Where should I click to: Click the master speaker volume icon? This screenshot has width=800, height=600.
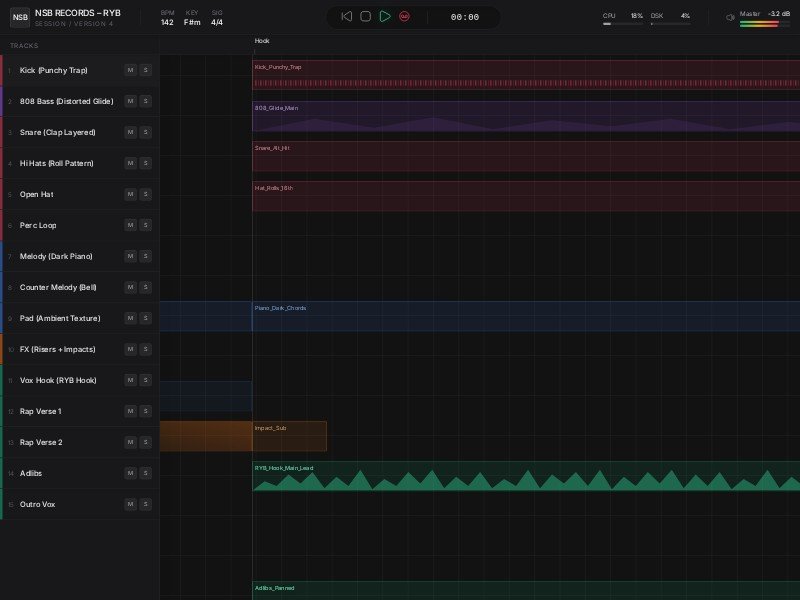click(730, 17)
